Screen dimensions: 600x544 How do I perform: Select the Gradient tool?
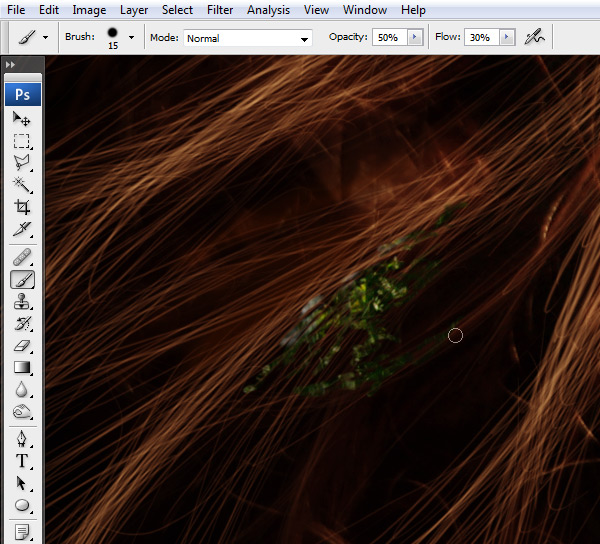click(22, 368)
